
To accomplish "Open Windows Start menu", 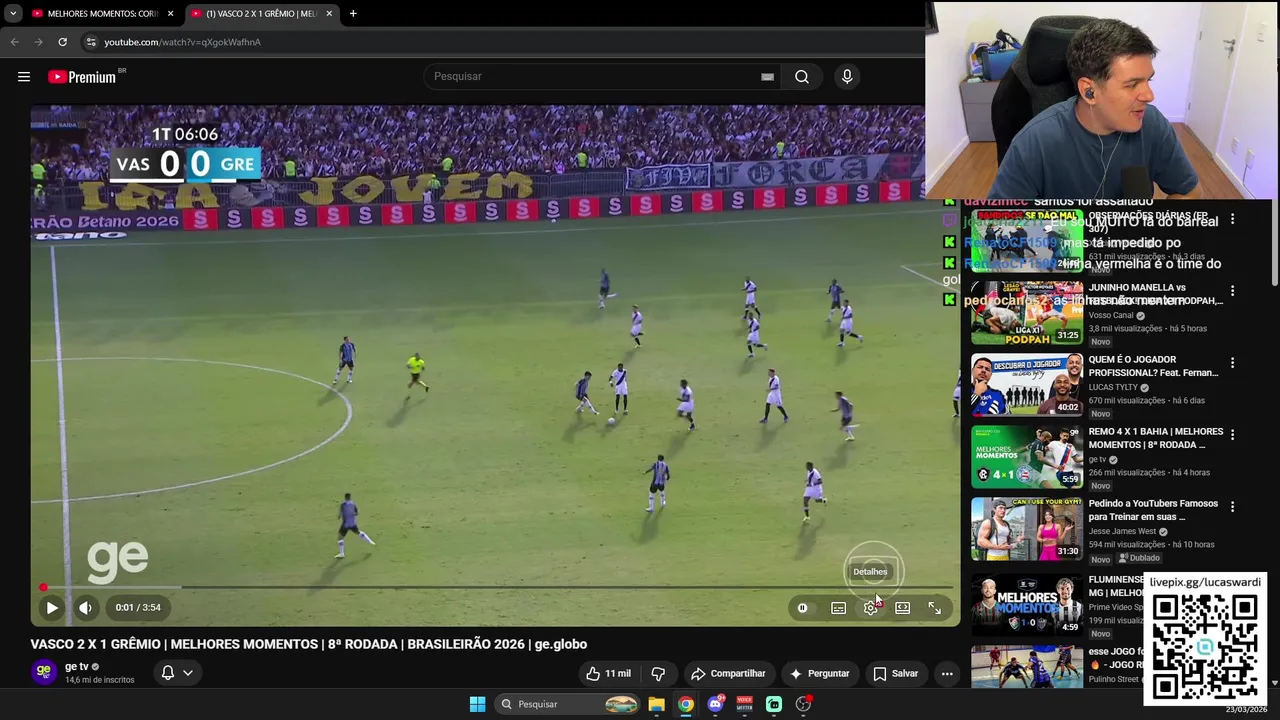I will pos(478,704).
